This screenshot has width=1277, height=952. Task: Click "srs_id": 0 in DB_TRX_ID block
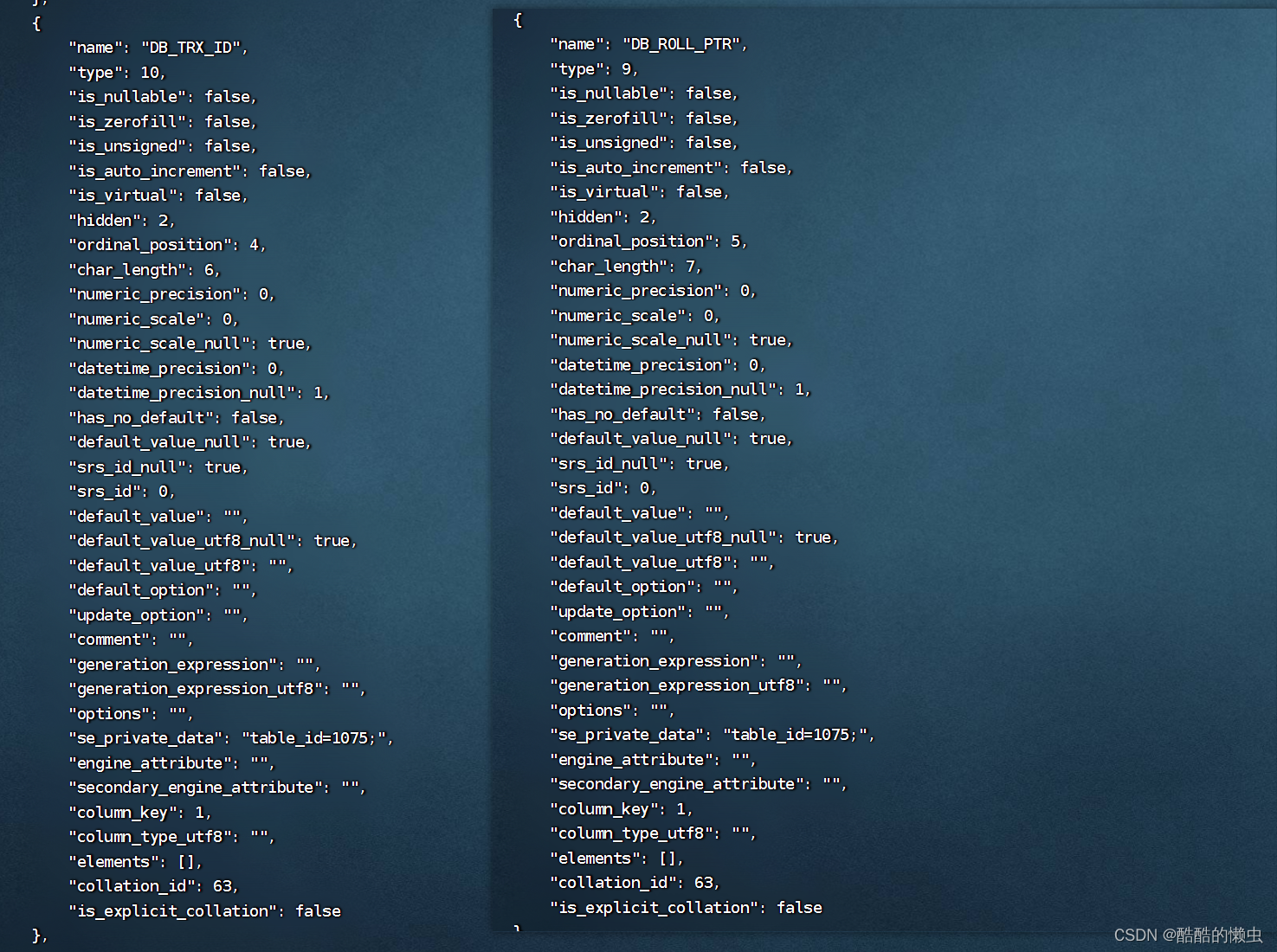122,492
